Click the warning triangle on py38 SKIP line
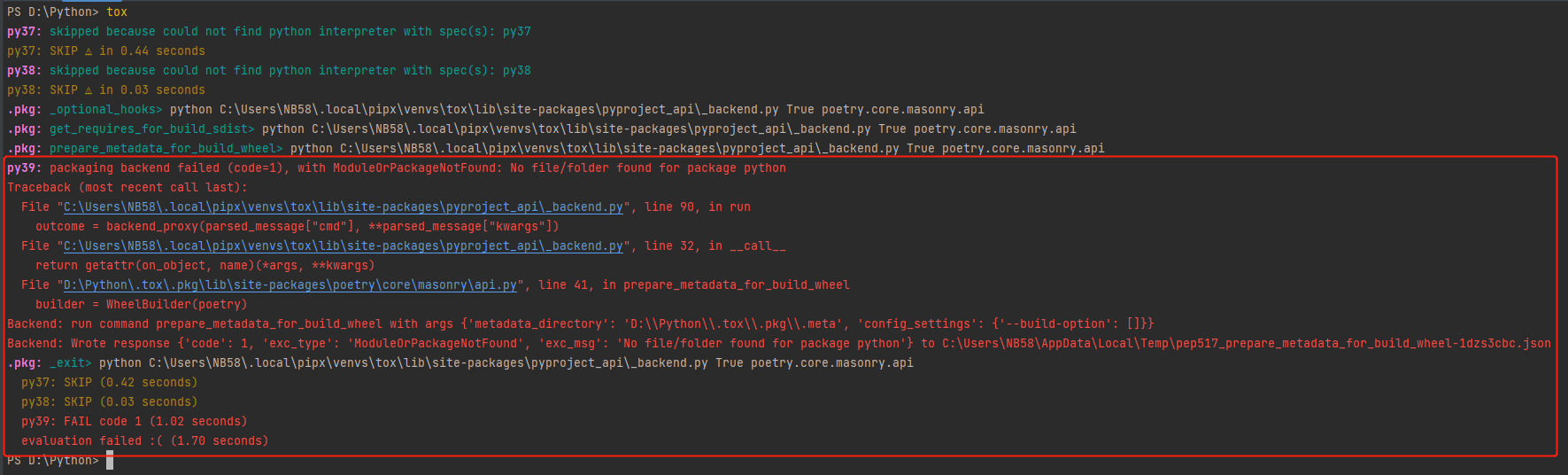 [89, 90]
